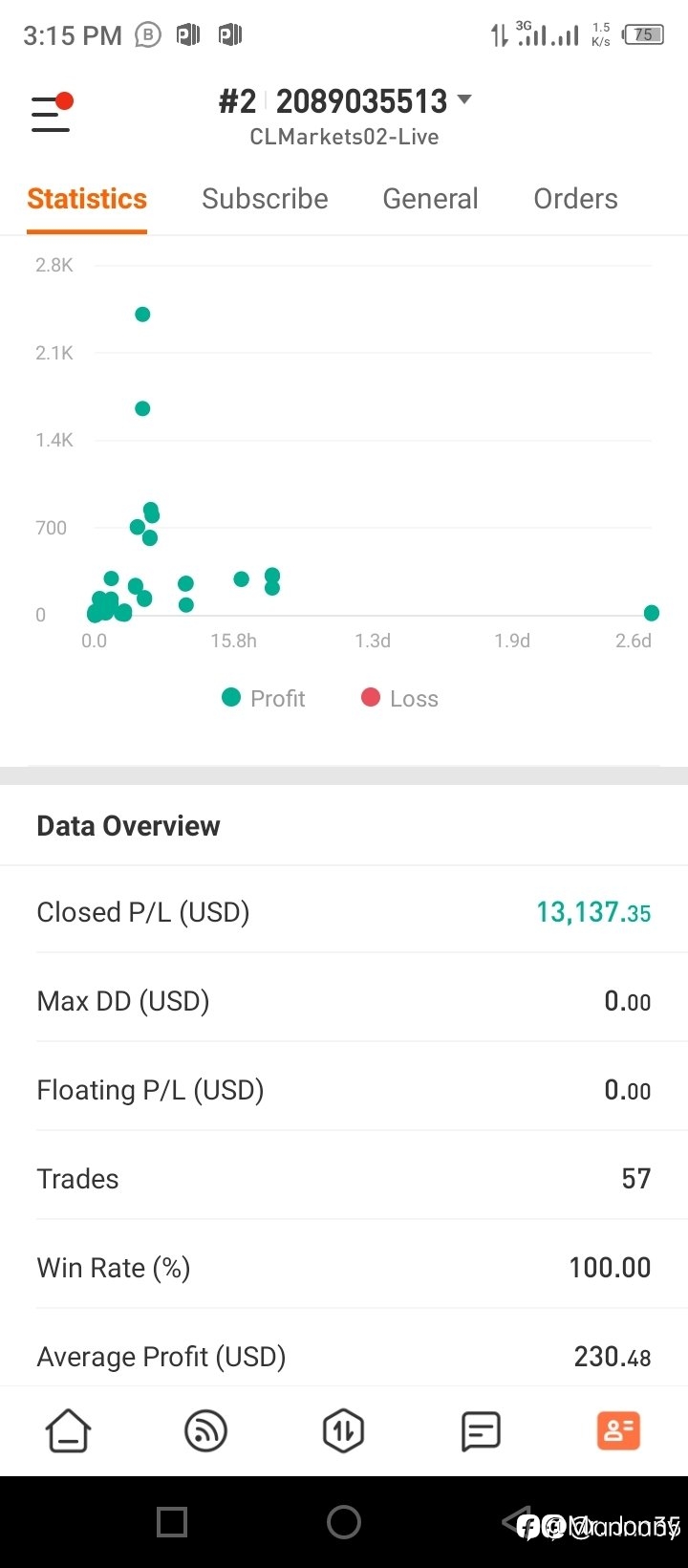Open the signal feed icon in bottom bar
This screenshot has height=1568, width=688.
point(205,1431)
